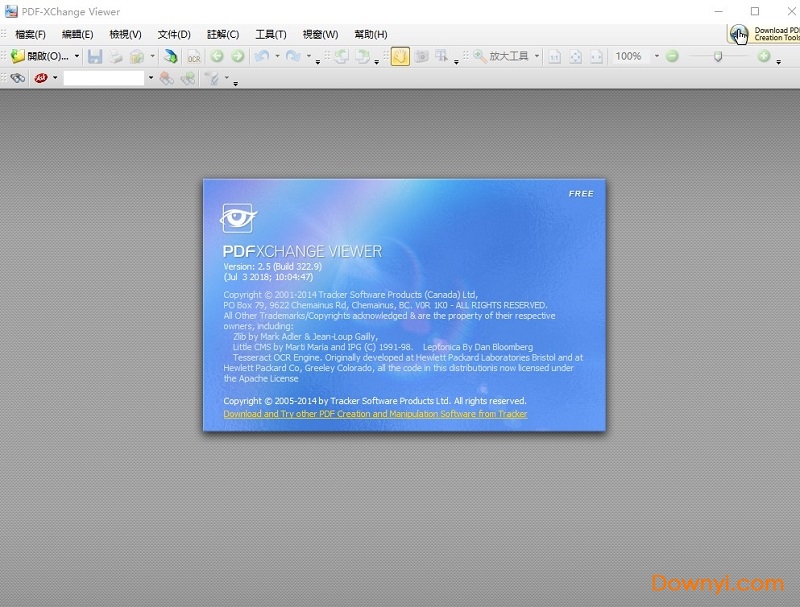Click the Tracker software download link in dialog
Screen dimensions: 800x607
click(x=373, y=413)
